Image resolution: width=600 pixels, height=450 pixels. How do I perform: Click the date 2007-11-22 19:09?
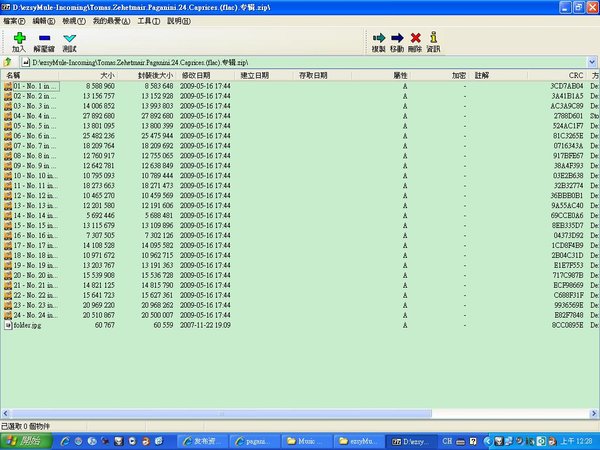coord(205,325)
